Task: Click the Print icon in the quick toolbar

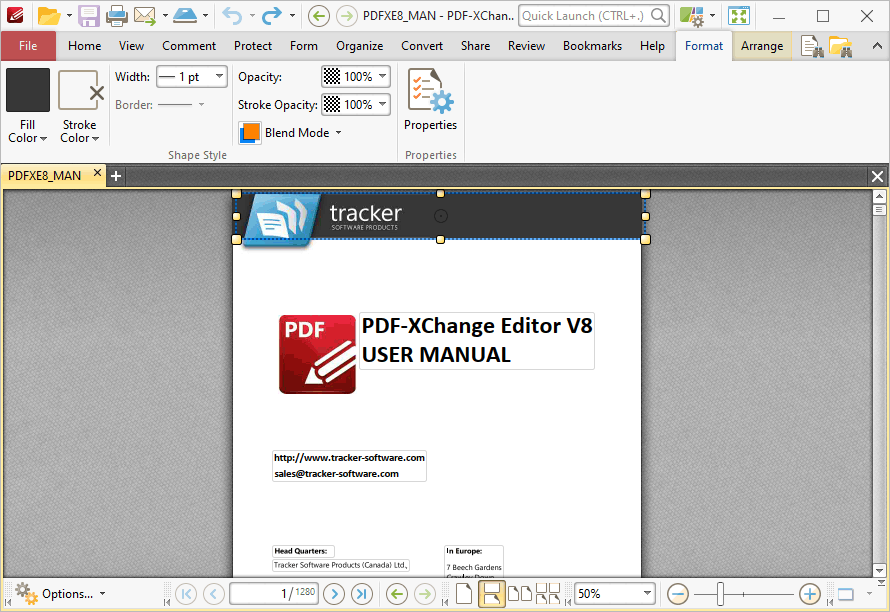Action: [x=117, y=16]
